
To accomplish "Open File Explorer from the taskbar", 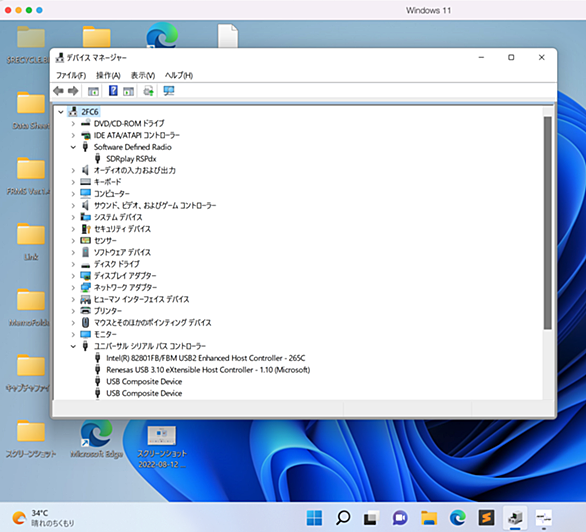I will [429, 518].
